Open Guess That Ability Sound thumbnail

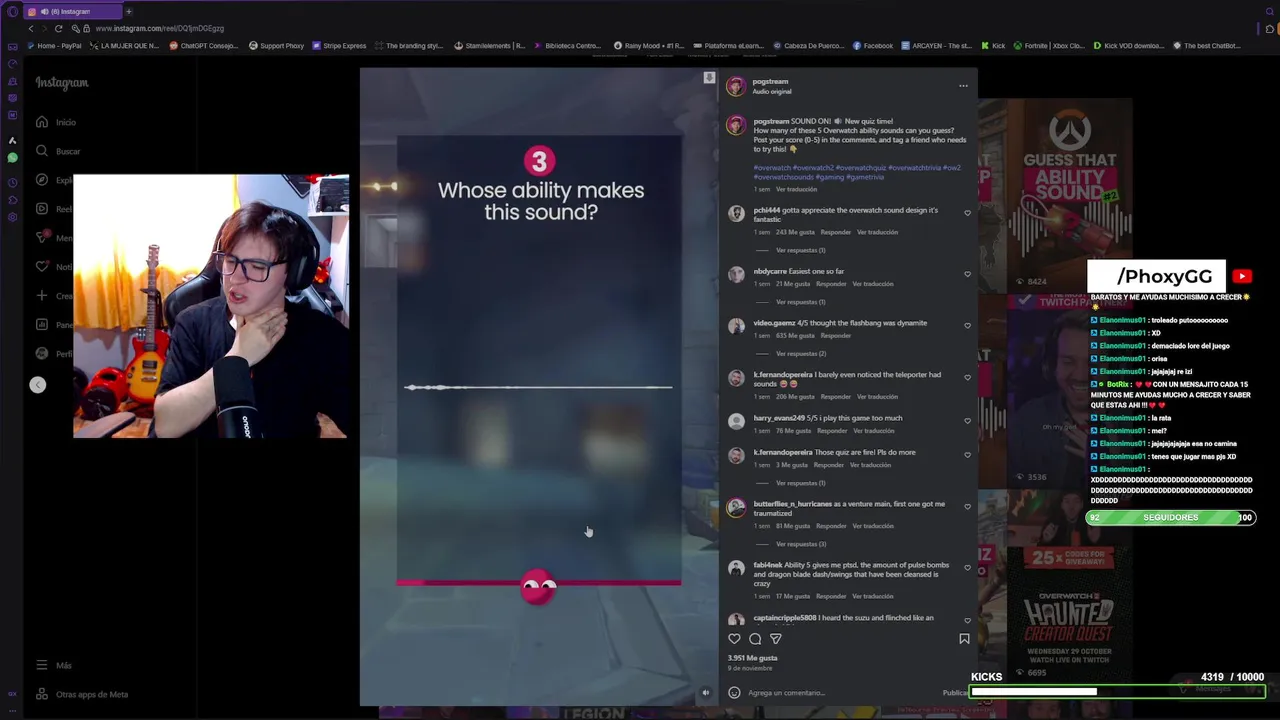(x=1068, y=195)
